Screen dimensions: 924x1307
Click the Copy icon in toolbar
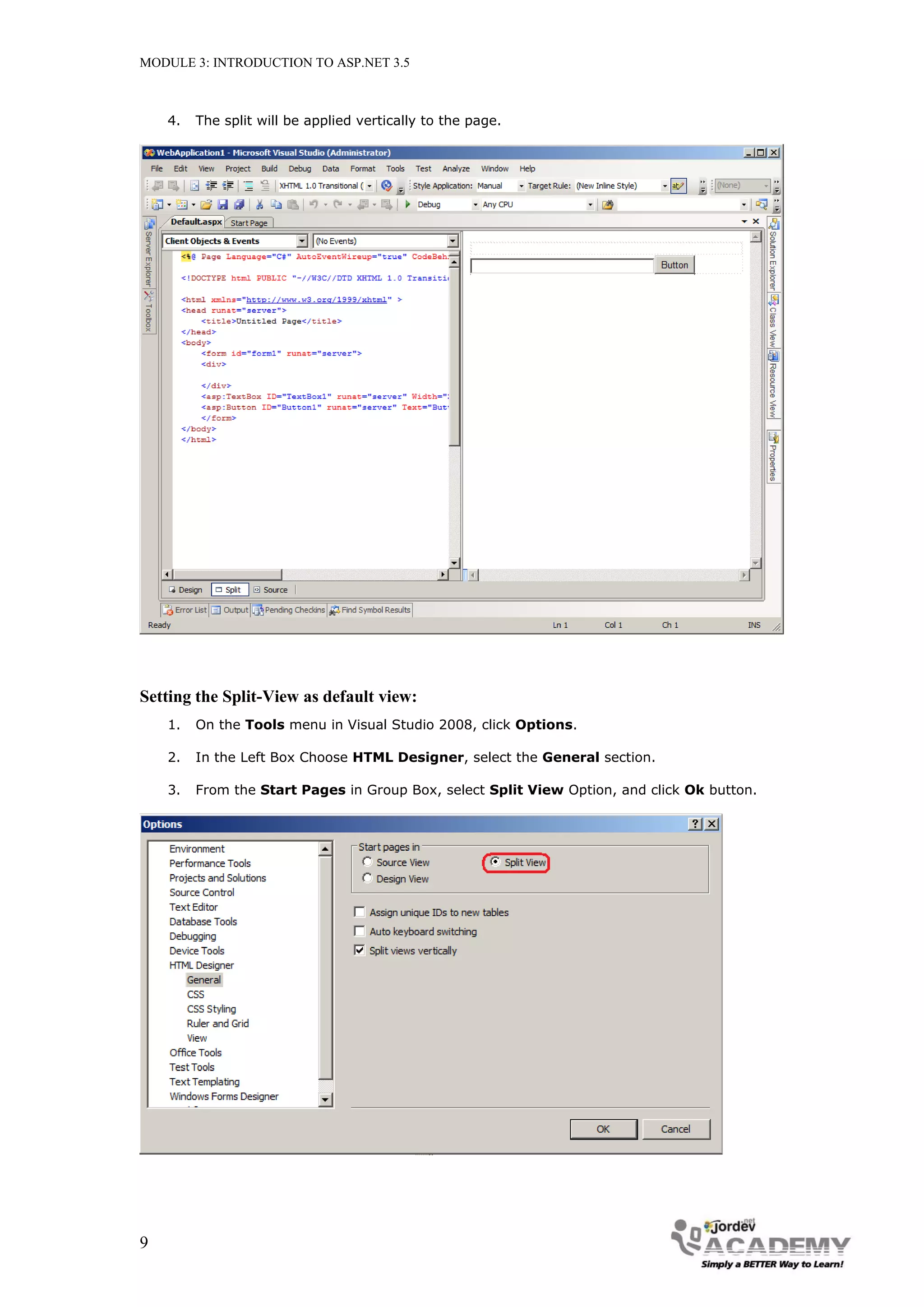click(x=276, y=204)
